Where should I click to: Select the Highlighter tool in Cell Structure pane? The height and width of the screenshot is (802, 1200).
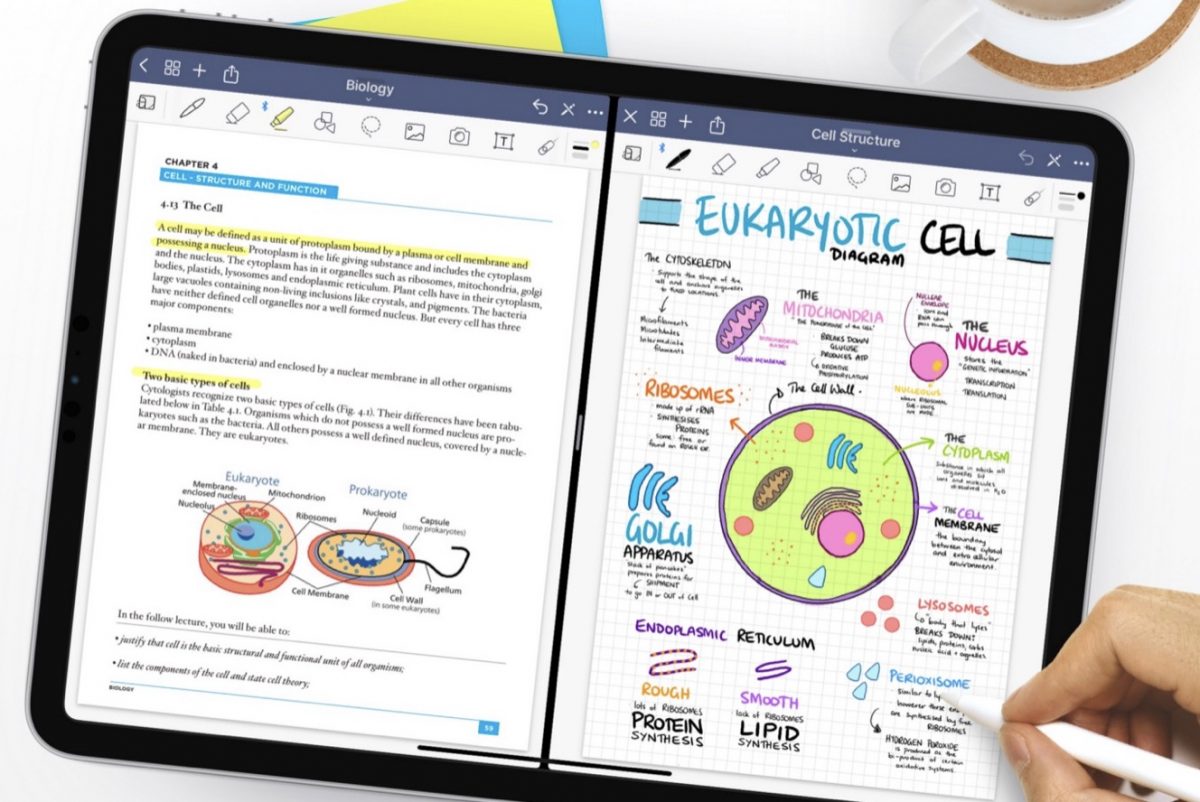point(767,167)
